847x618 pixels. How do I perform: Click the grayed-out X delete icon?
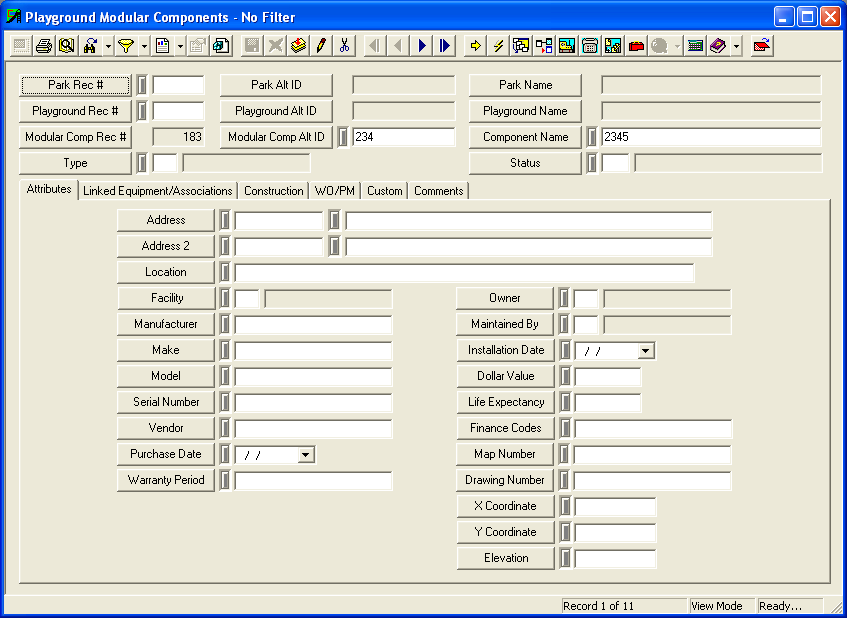point(274,46)
